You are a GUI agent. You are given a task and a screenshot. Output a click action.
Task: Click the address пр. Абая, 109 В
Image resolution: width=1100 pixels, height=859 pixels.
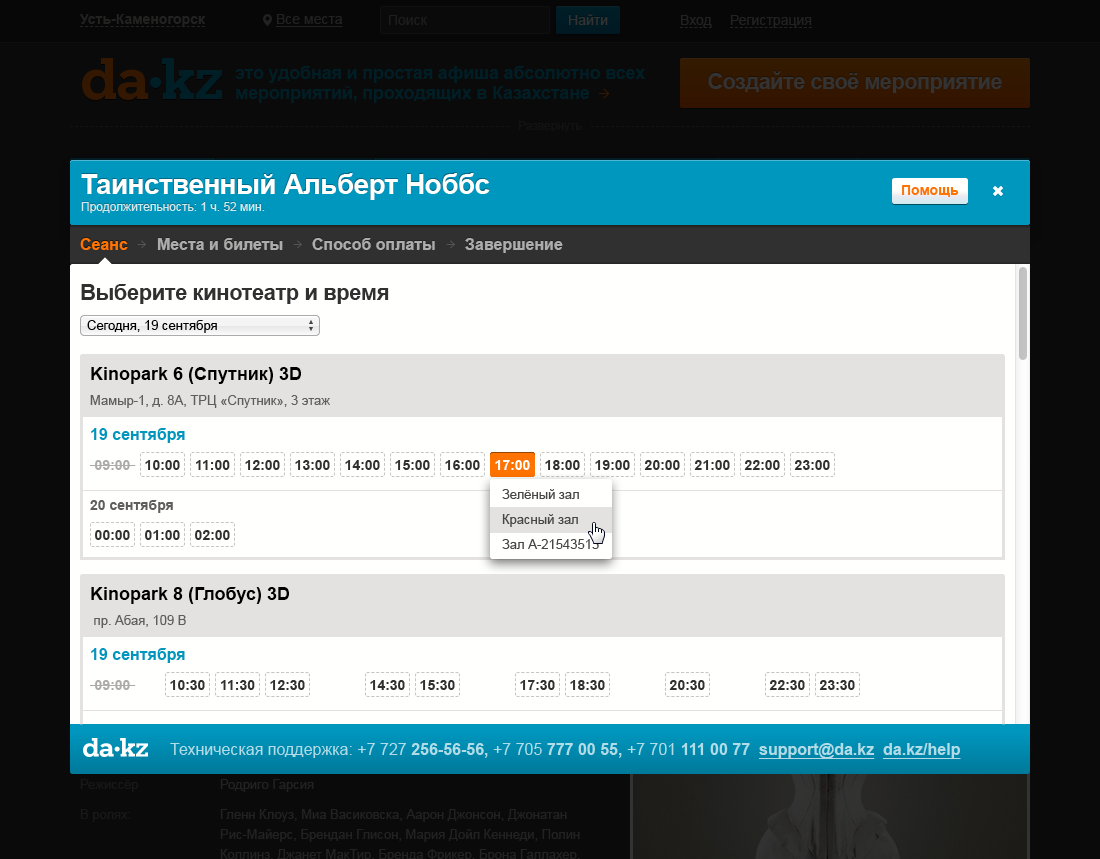tap(140, 620)
